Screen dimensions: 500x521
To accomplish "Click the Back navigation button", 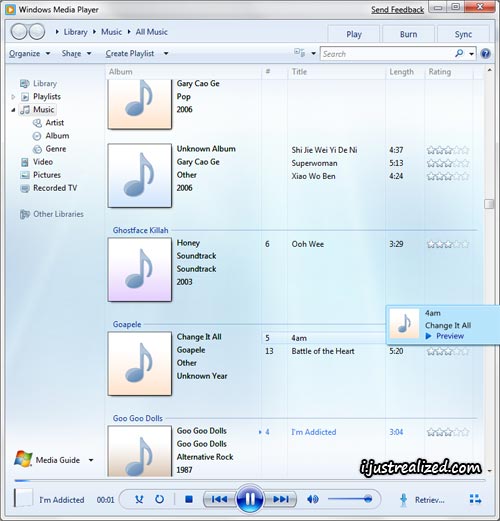I will (x=19, y=32).
